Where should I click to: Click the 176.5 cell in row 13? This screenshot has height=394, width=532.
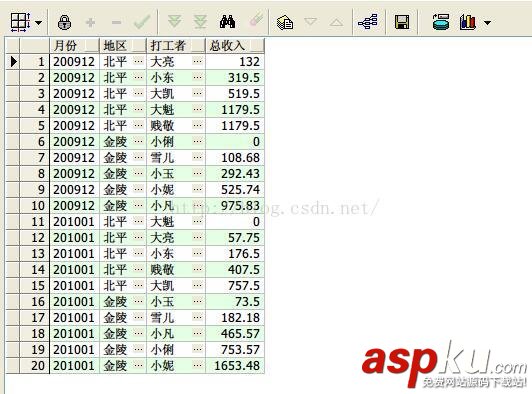235,253
